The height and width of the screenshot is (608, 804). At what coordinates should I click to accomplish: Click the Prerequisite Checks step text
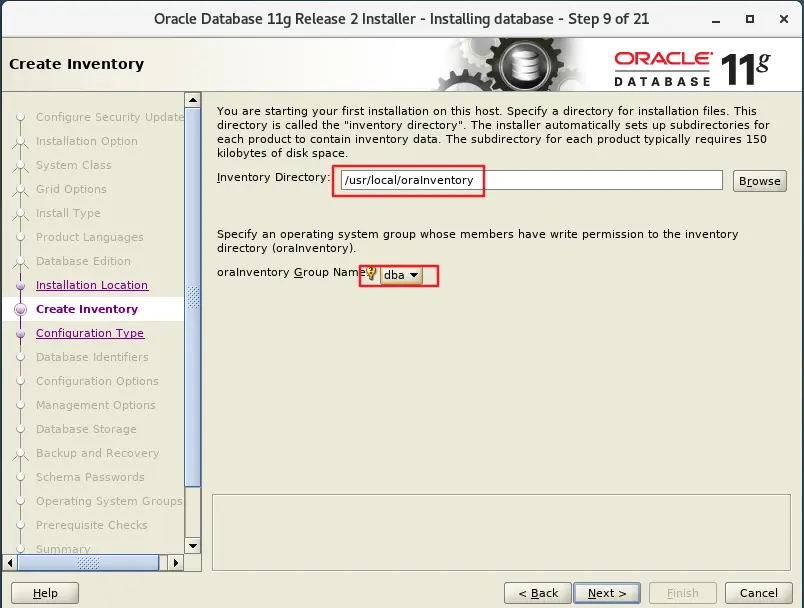pyautogui.click(x=91, y=525)
